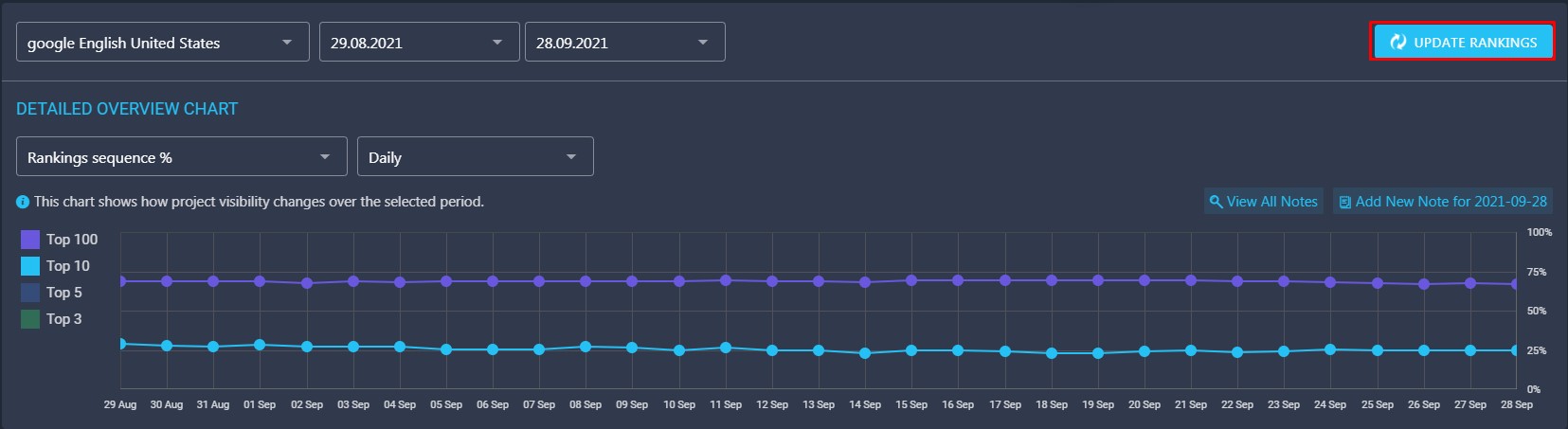This screenshot has width=1568, height=429.
Task: Click the Top 10 data point for 19 Sep
Action: 1098,353
